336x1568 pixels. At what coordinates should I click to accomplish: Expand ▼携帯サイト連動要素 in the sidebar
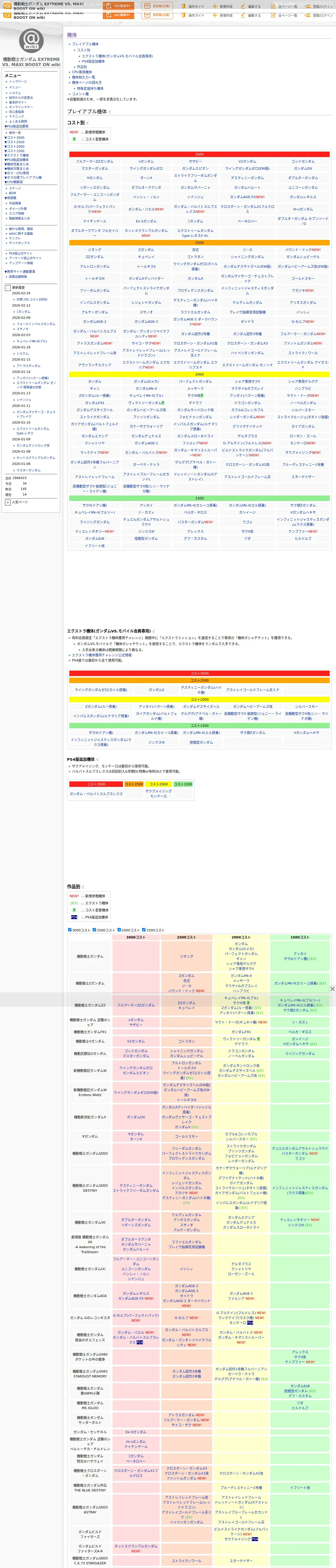[20, 272]
